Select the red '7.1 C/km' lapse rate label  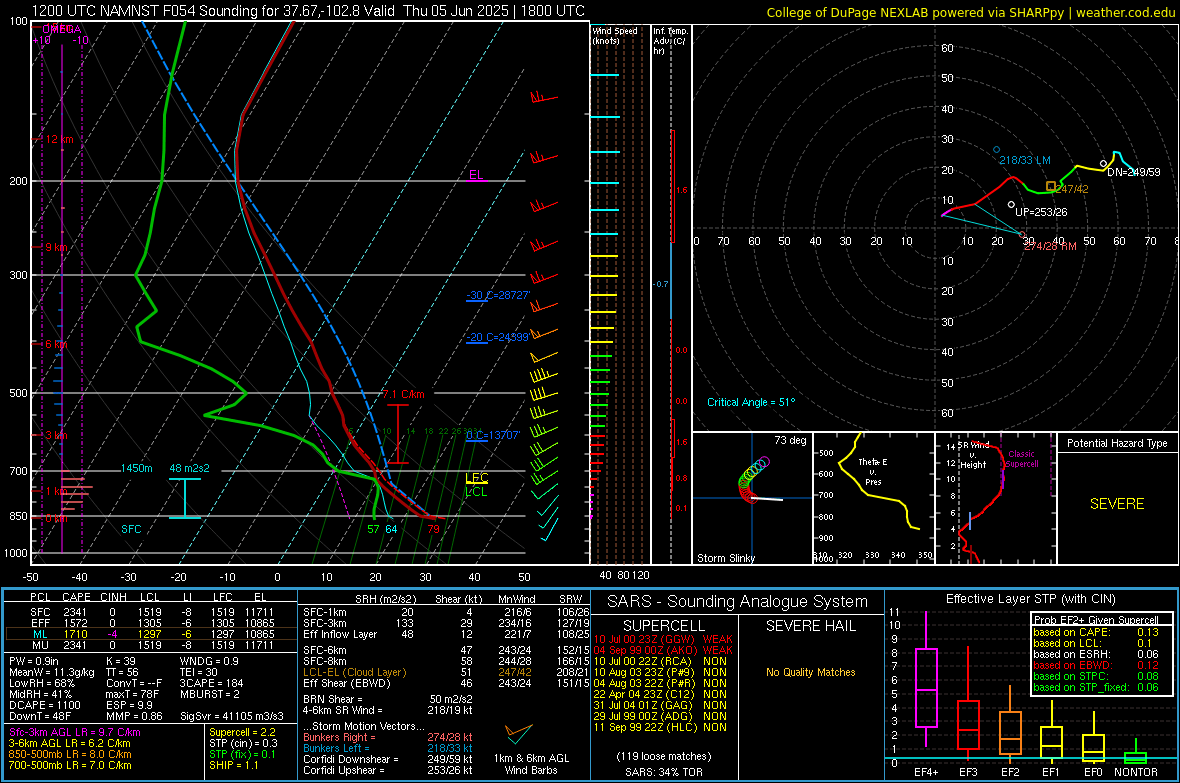pos(403,395)
